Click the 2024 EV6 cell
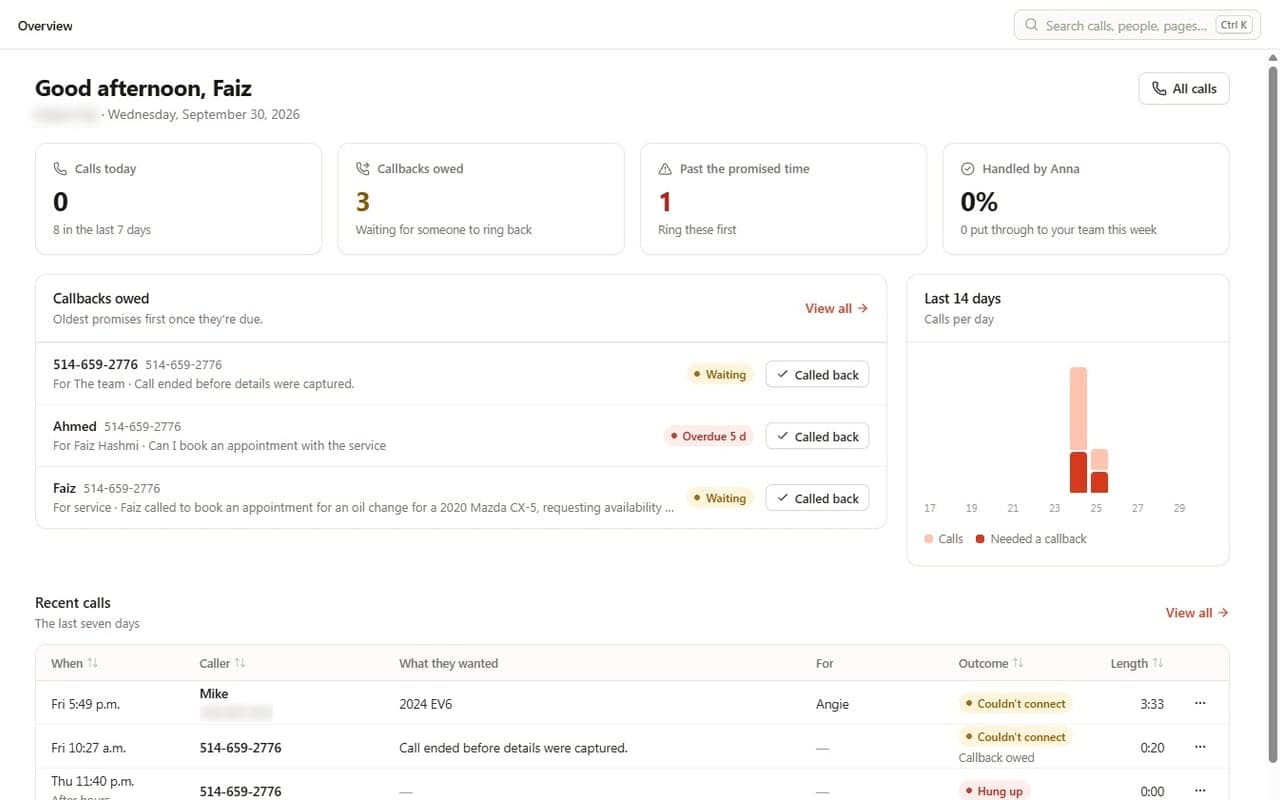Screen dimensions: 1280x800 (x=426, y=704)
